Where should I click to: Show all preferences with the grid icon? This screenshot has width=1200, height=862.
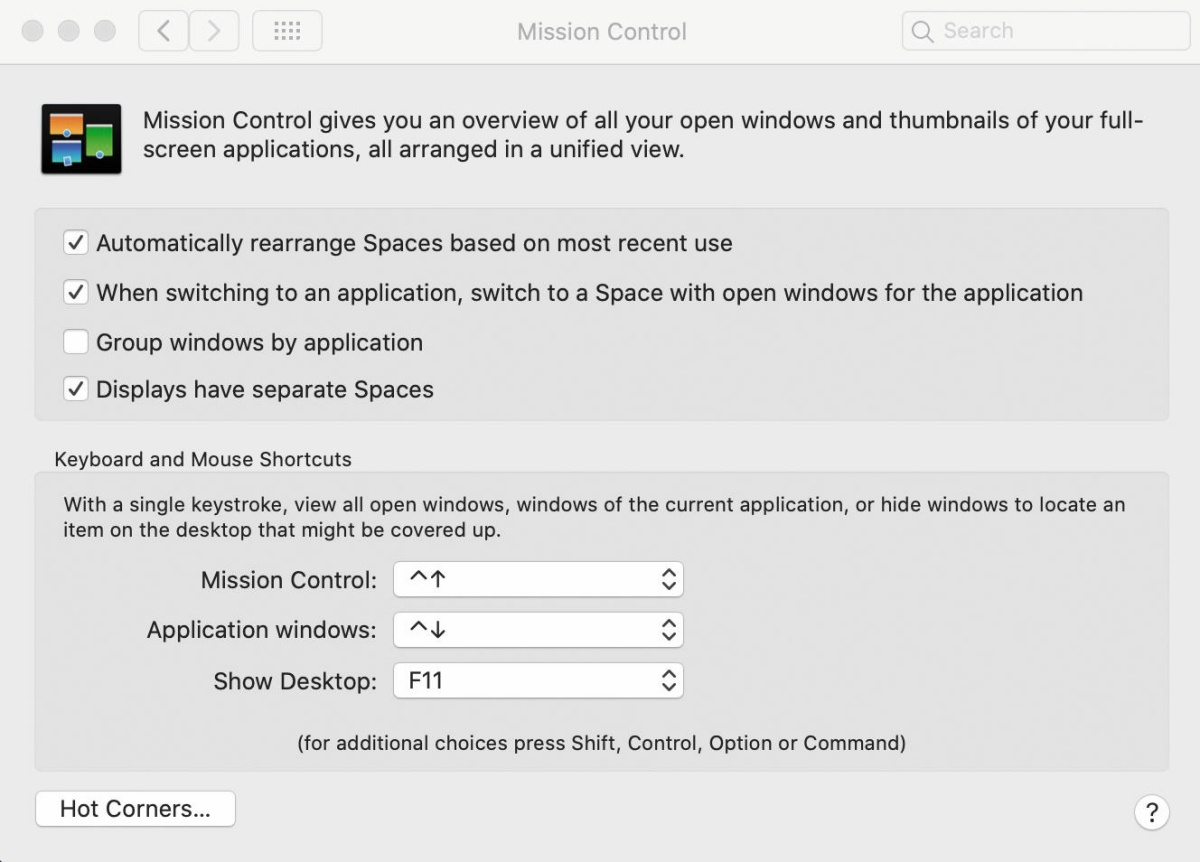click(x=287, y=31)
